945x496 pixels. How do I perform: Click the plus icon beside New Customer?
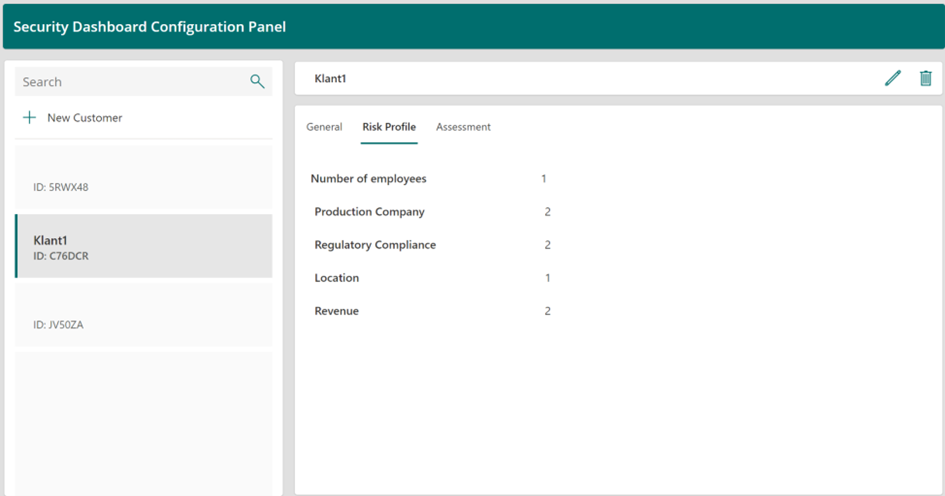coord(30,118)
